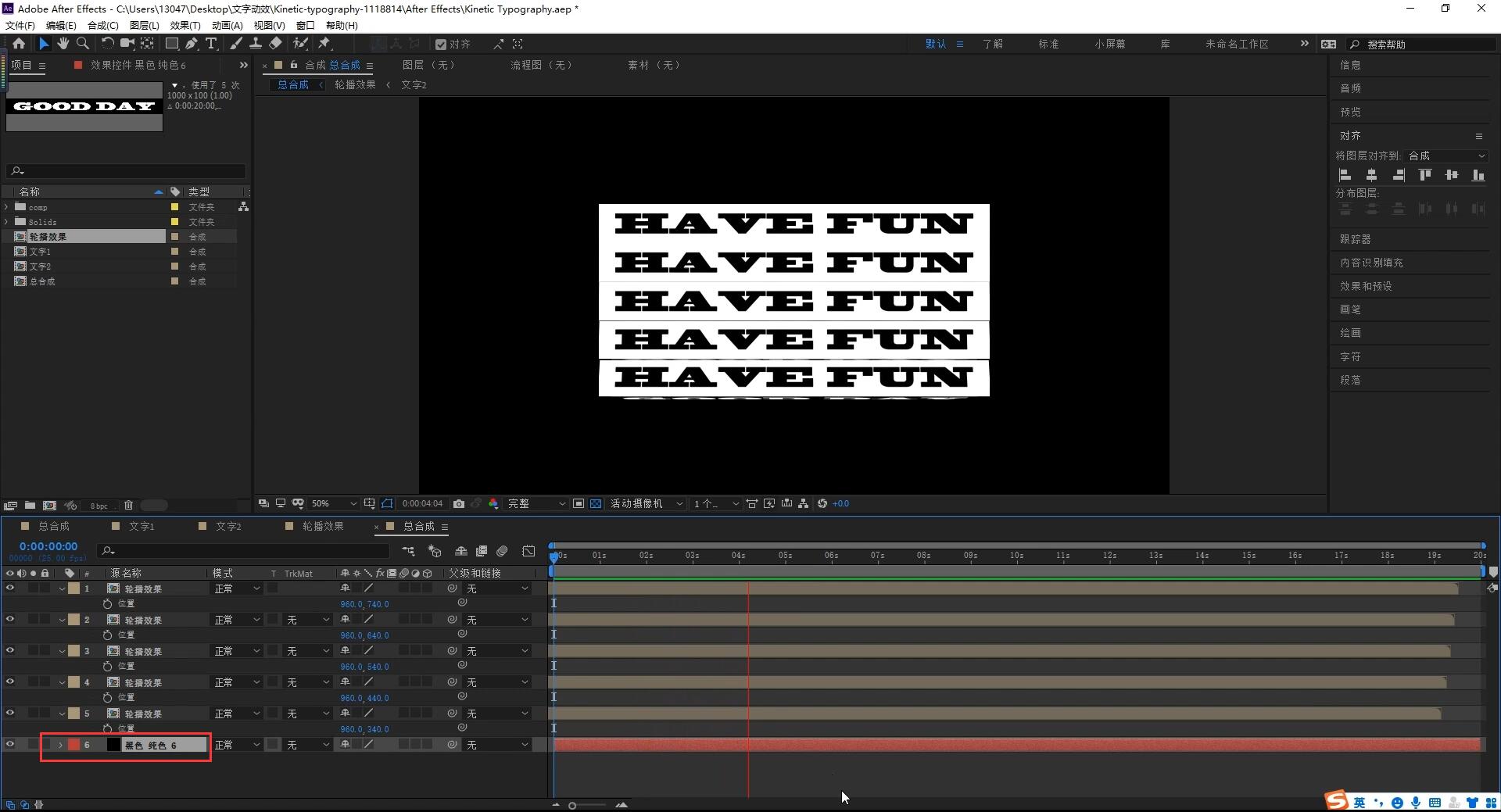This screenshot has width=1501, height=812.
Task: Click the trash icon in Project panel
Action: click(x=129, y=506)
